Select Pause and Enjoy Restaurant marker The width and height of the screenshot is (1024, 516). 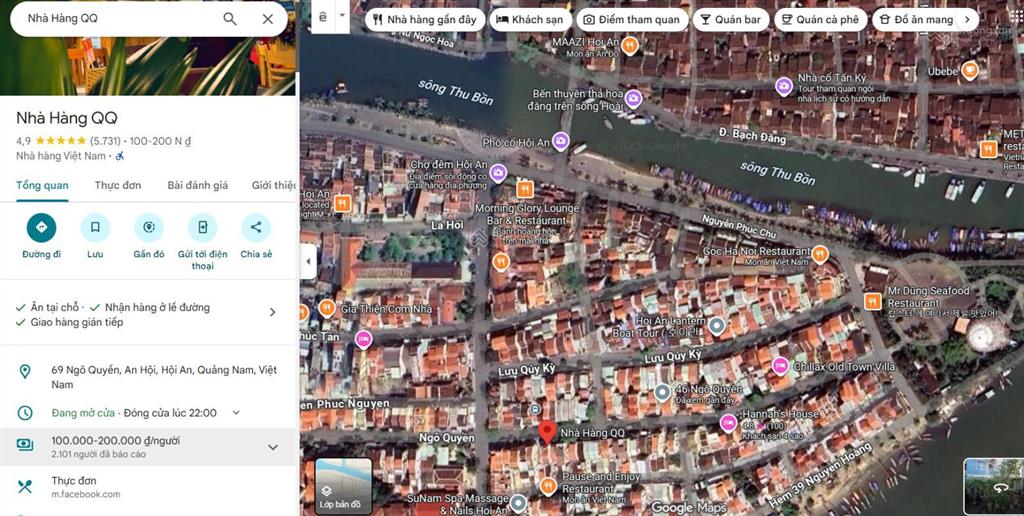548,487
